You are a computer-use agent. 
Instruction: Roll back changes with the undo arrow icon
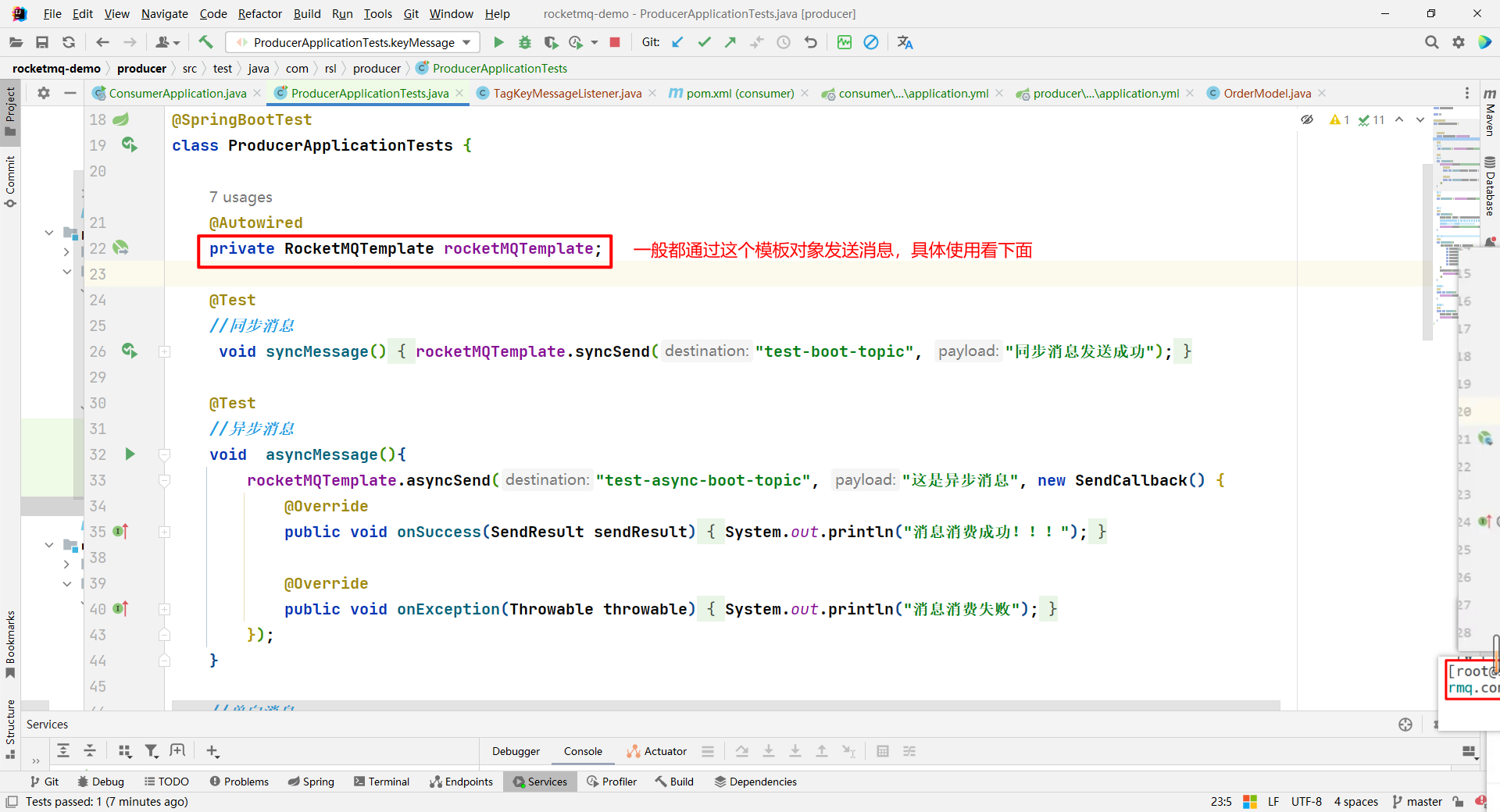click(810, 42)
